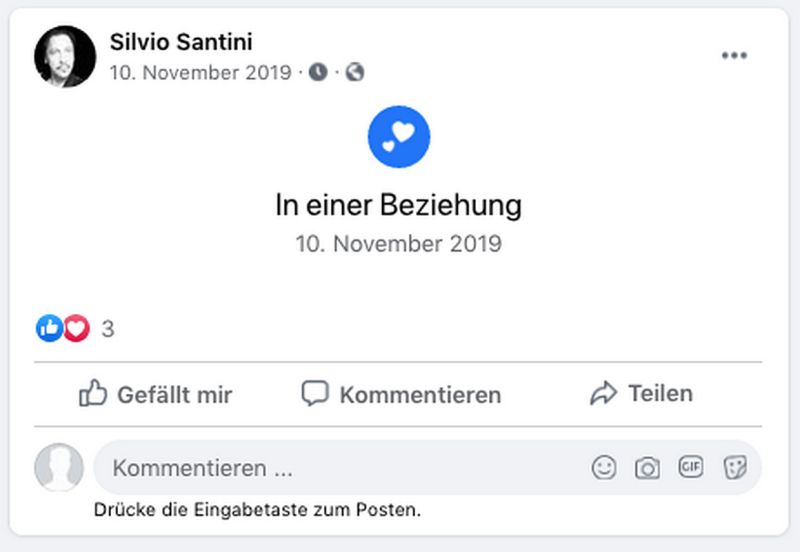
Task: Open the GIF picker icon
Action: (x=691, y=467)
